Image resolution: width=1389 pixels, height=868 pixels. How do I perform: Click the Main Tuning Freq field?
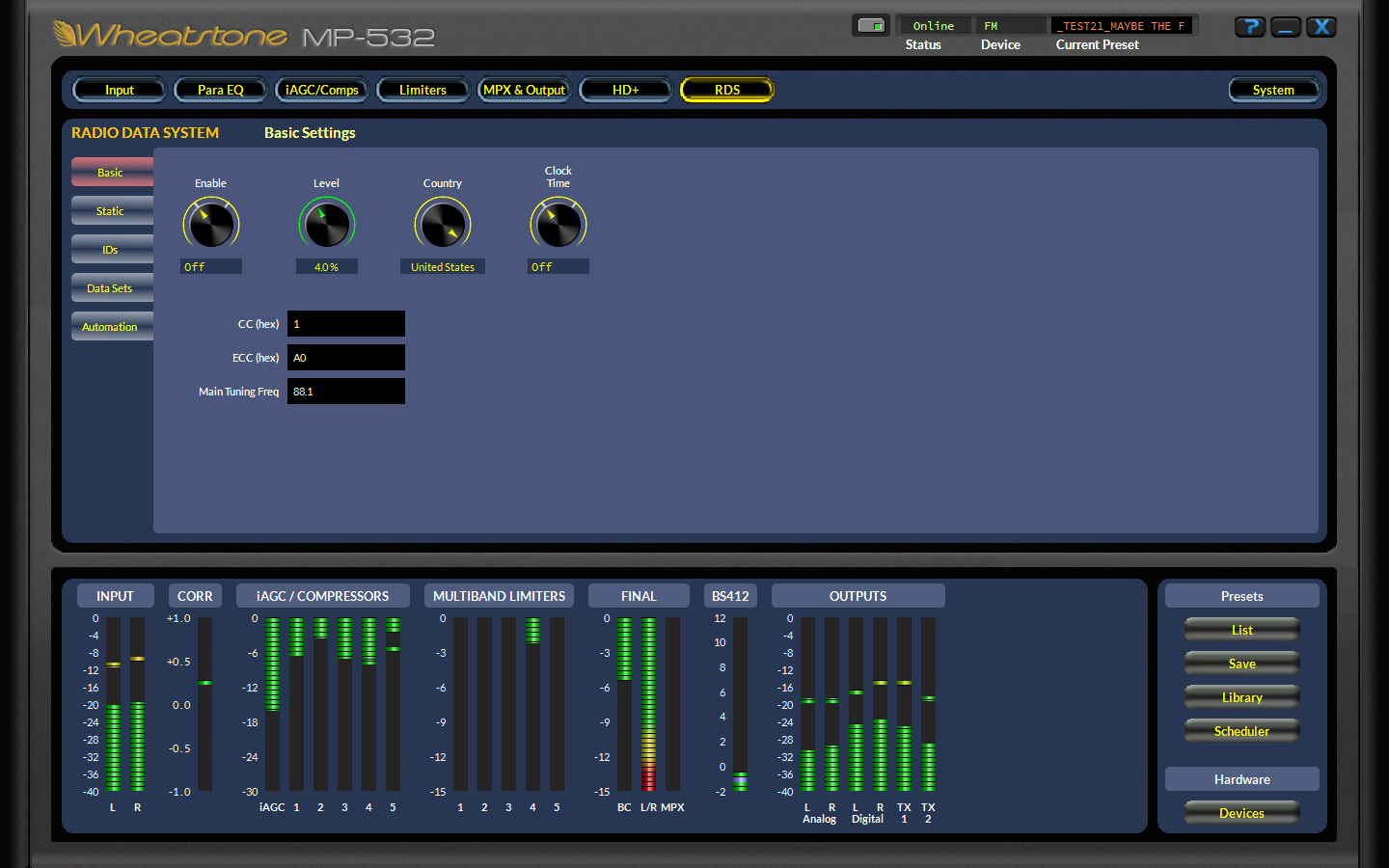tap(346, 392)
